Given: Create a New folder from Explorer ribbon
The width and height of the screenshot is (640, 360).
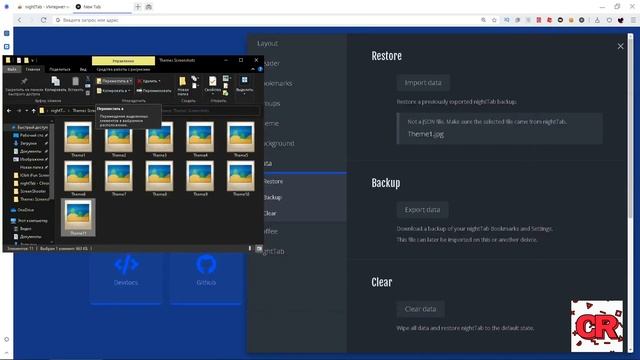Looking at the screenshot, I should [182, 85].
